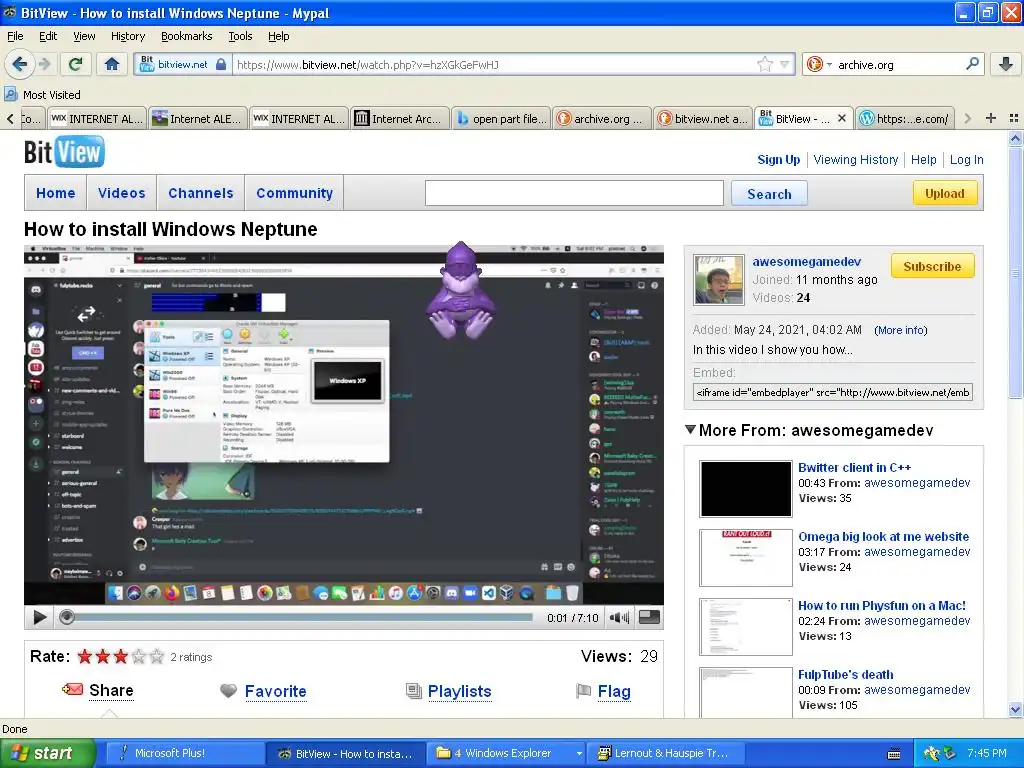Viewport: 1024px width, 768px height.
Task: Click the padlock site security icon
Action: coord(221,64)
